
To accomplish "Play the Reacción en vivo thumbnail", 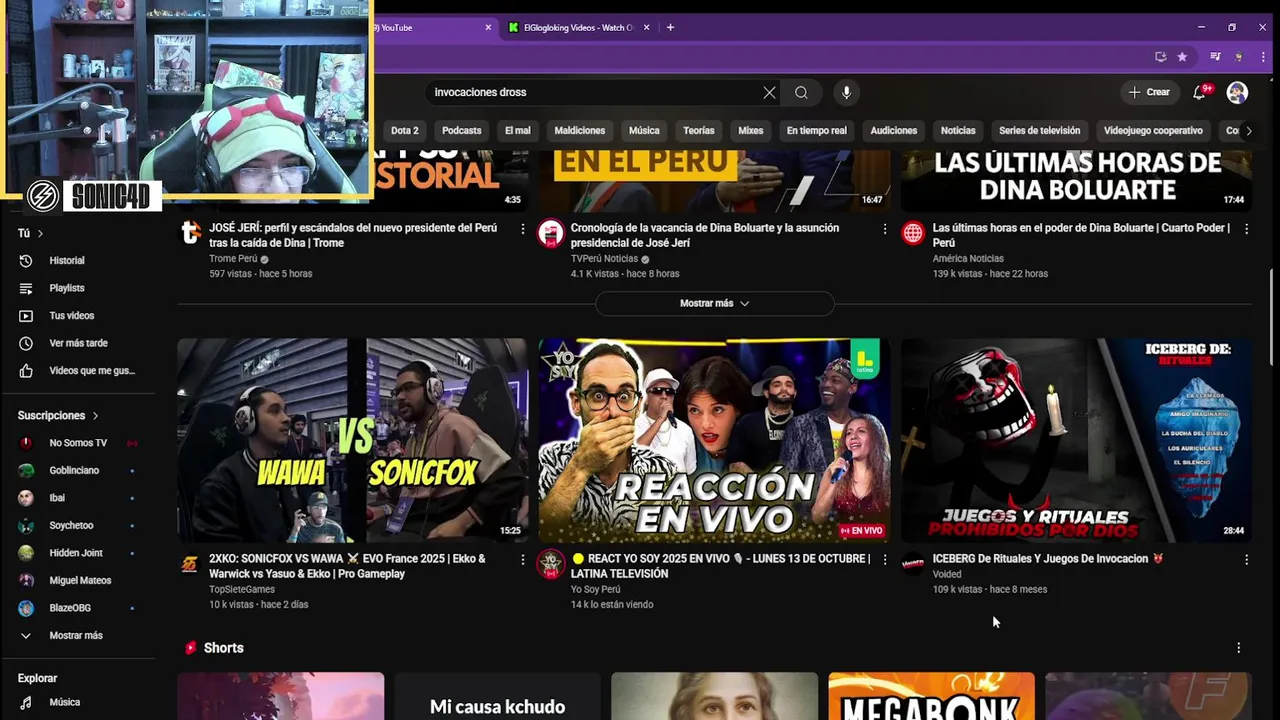I will 714,440.
